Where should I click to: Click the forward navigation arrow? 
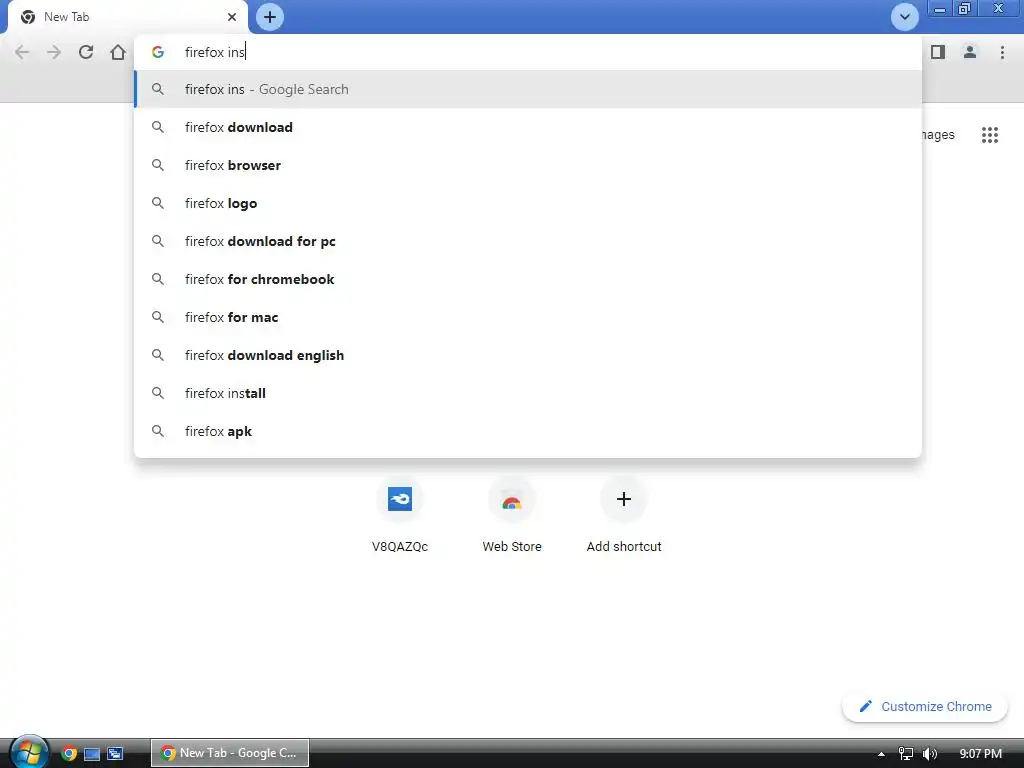click(54, 52)
